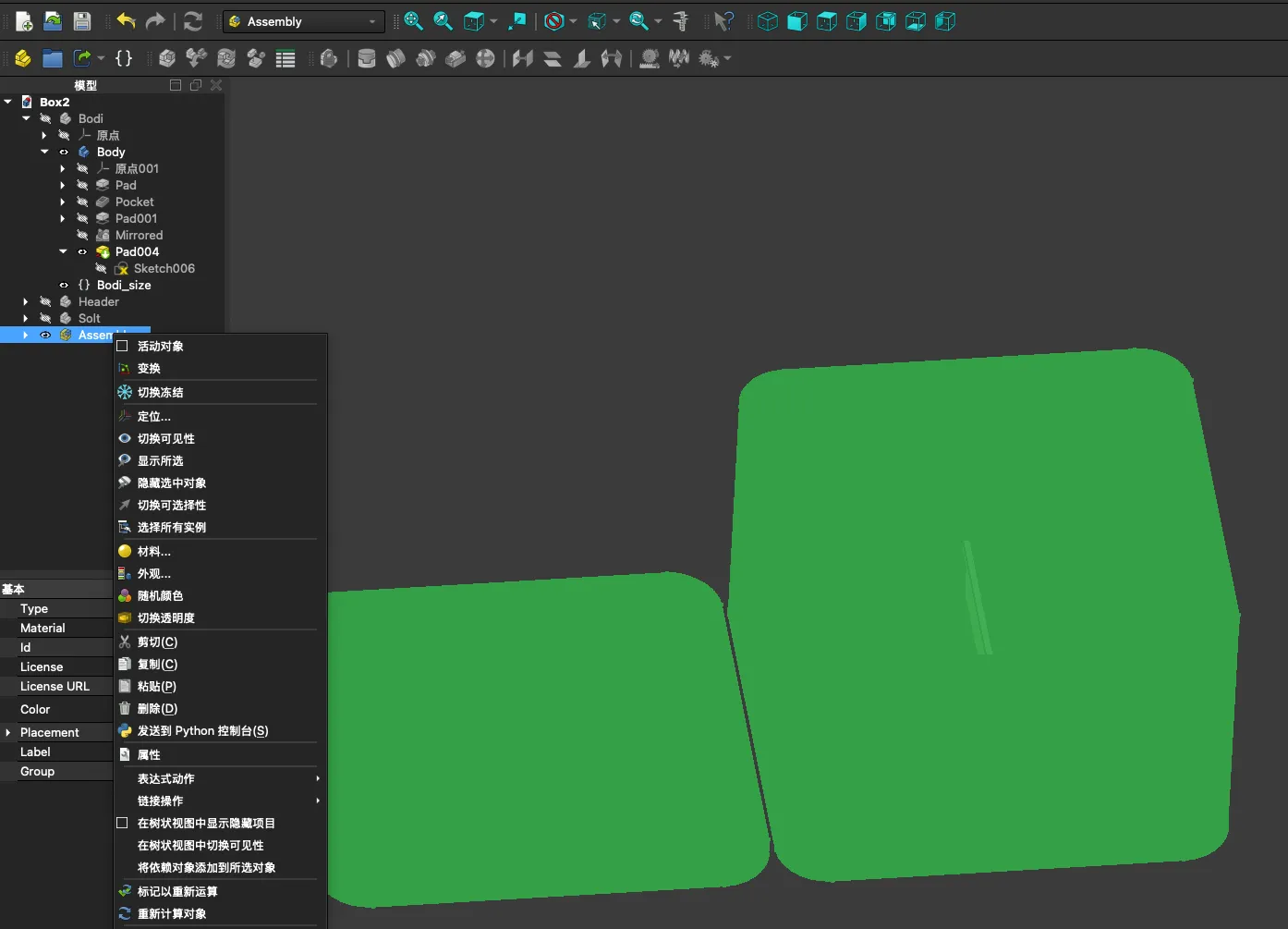
Task: Expand the Header tree item
Action: coord(26,302)
